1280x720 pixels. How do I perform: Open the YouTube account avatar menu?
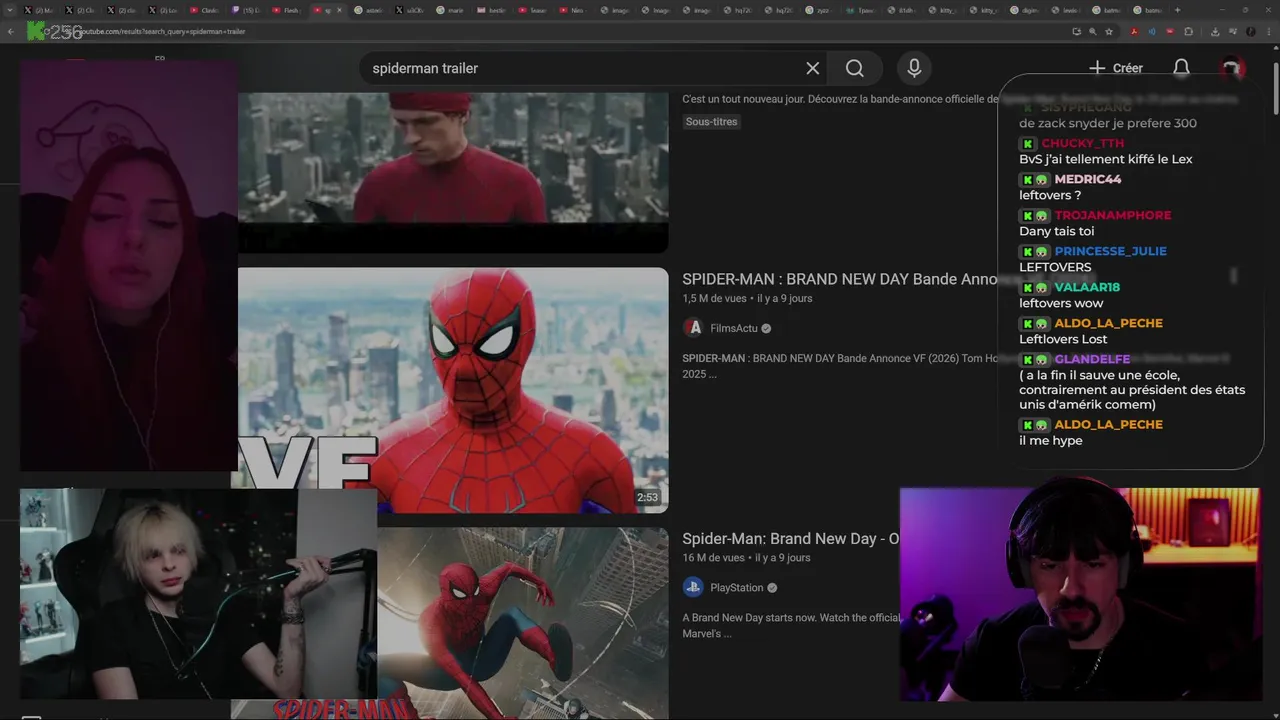click(1231, 68)
